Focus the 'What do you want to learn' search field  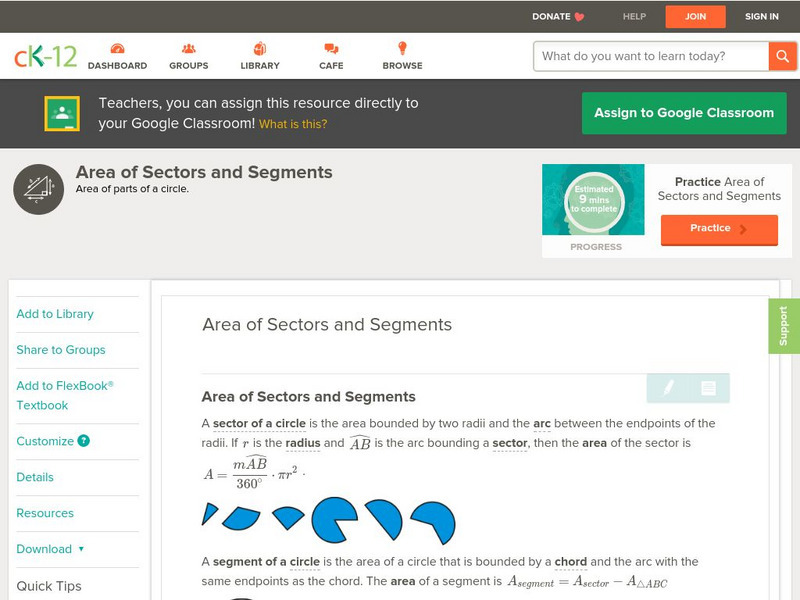coord(652,56)
